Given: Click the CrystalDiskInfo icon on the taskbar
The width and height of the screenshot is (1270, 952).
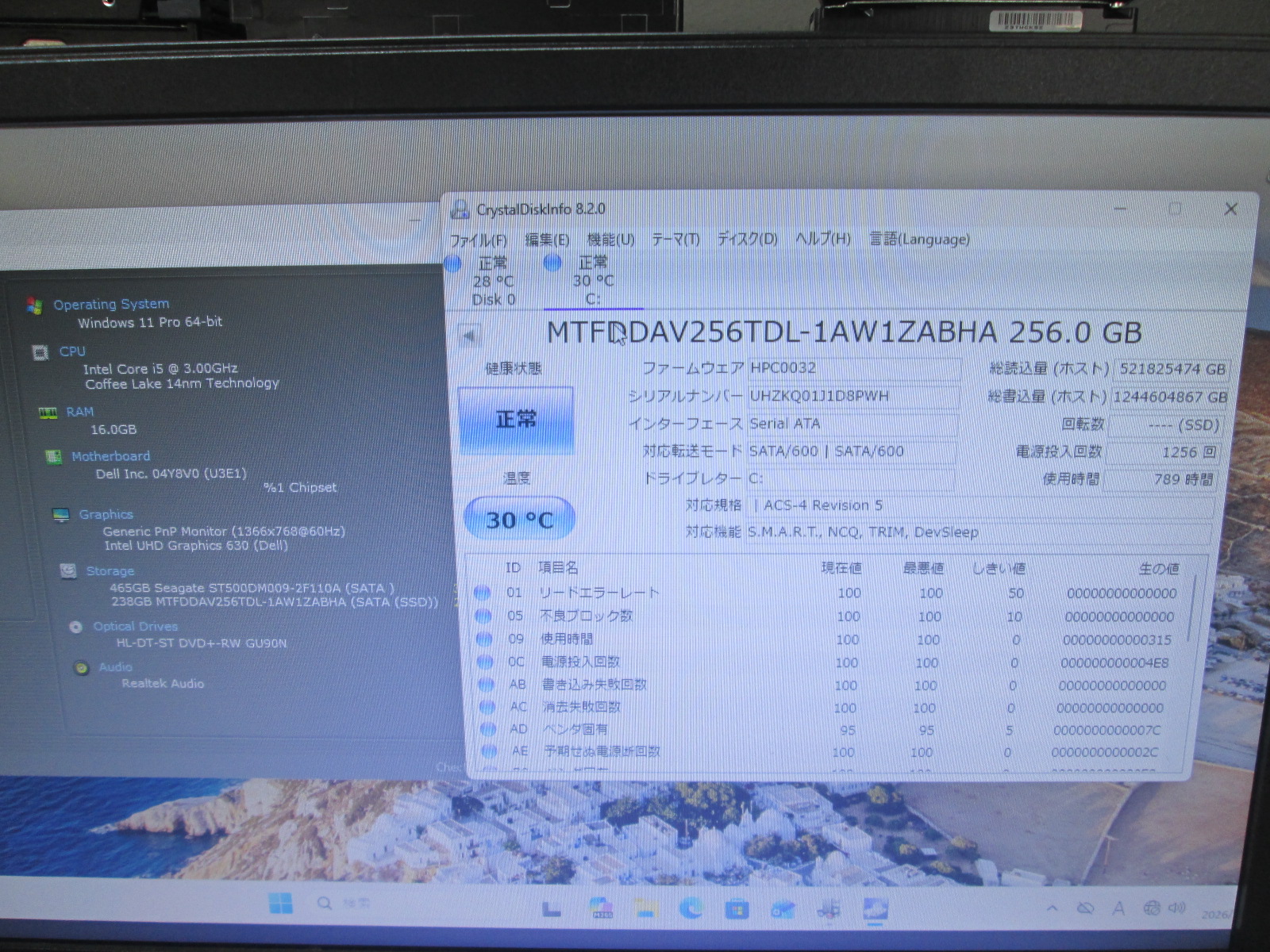Looking at the screenshot, I should pos(875,909).
